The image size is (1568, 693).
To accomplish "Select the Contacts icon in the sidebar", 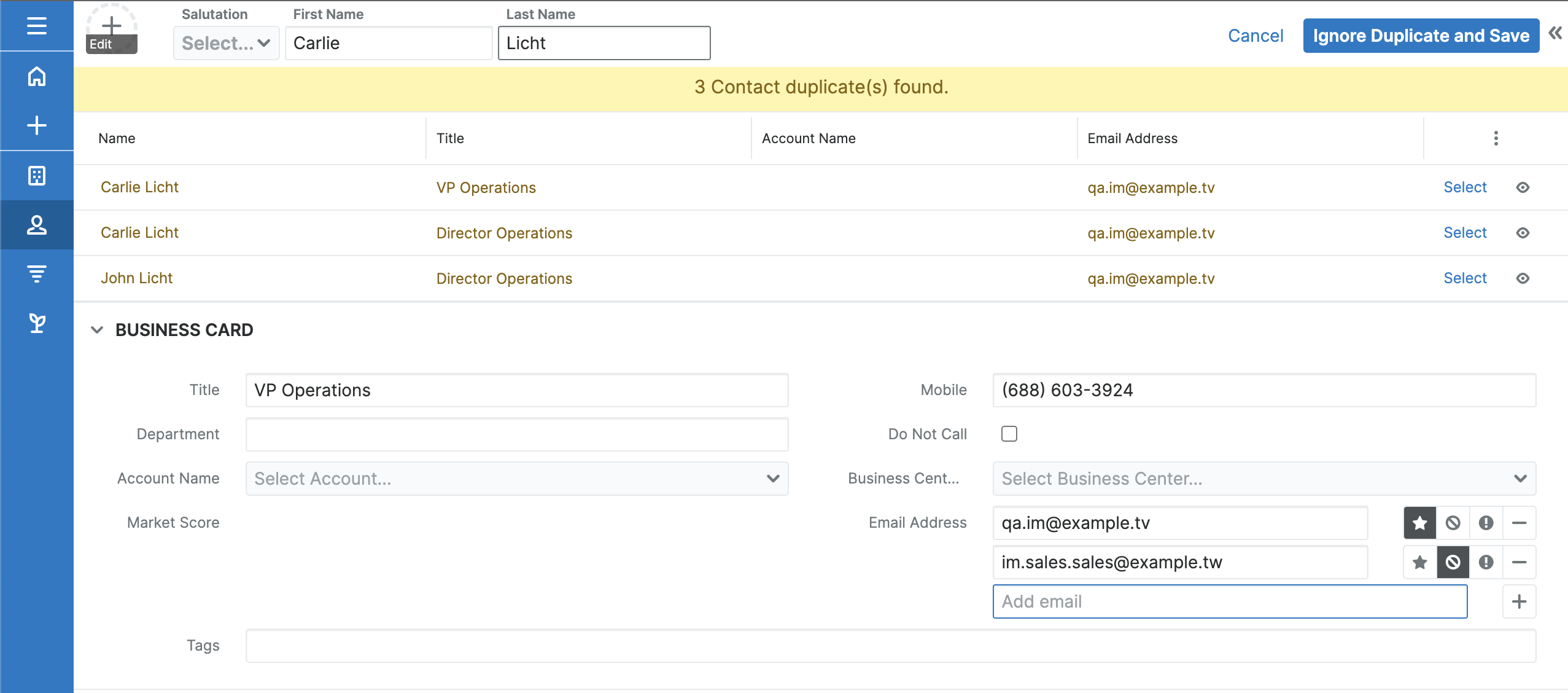I will pos(36,225).
